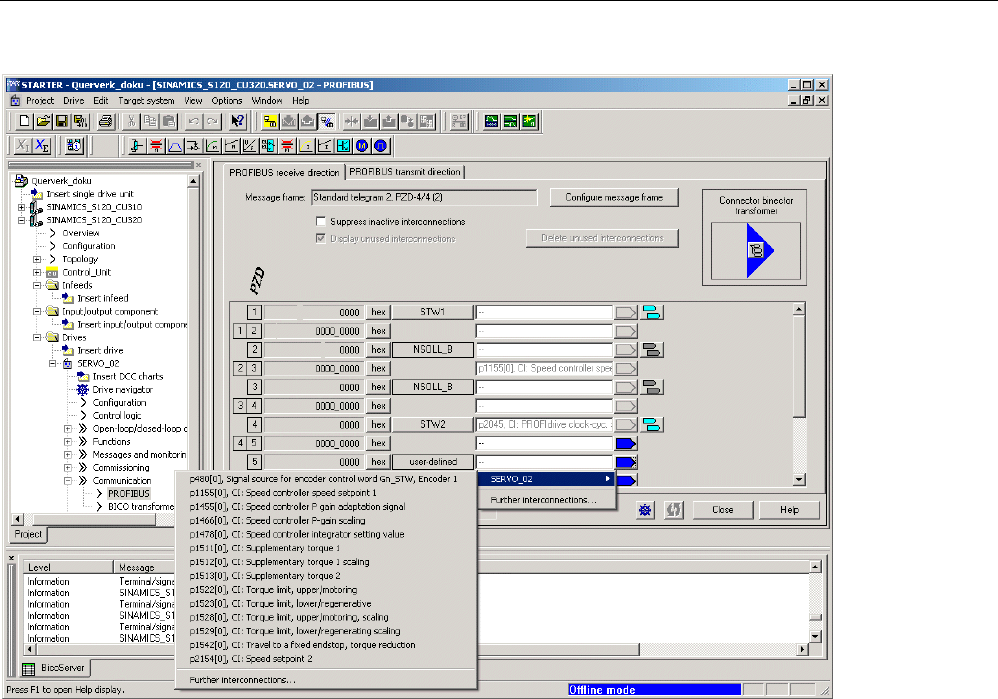Click the STW1 signal button
Image resolution: width=998 pixels, height=699 pixels.
tap(433, 312)
